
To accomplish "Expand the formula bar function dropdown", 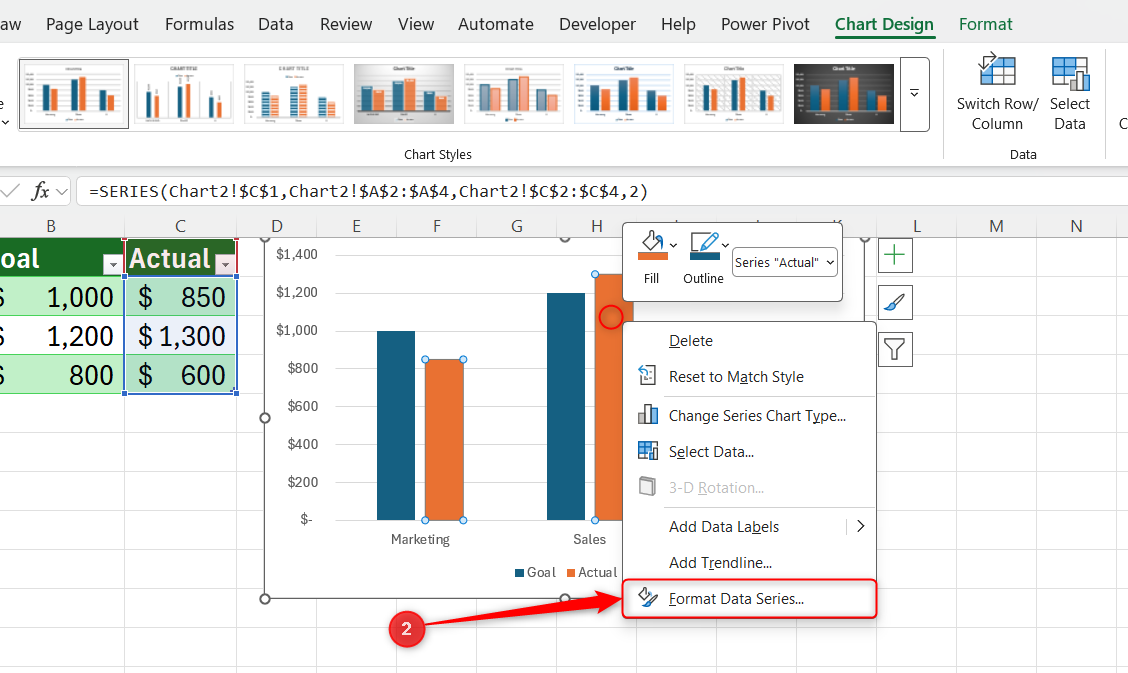I will point(62,191).
